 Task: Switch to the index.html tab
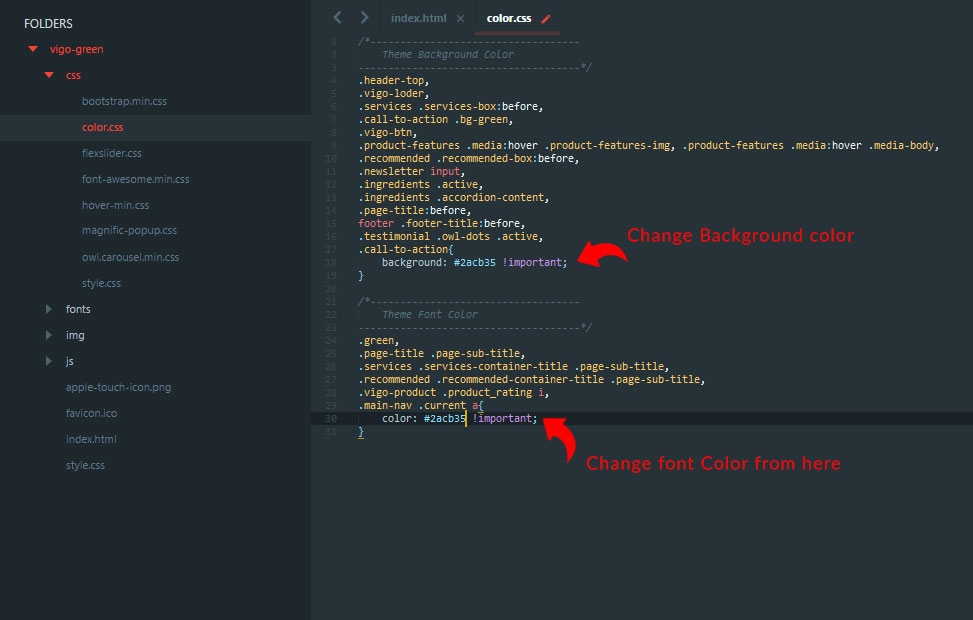418,18
